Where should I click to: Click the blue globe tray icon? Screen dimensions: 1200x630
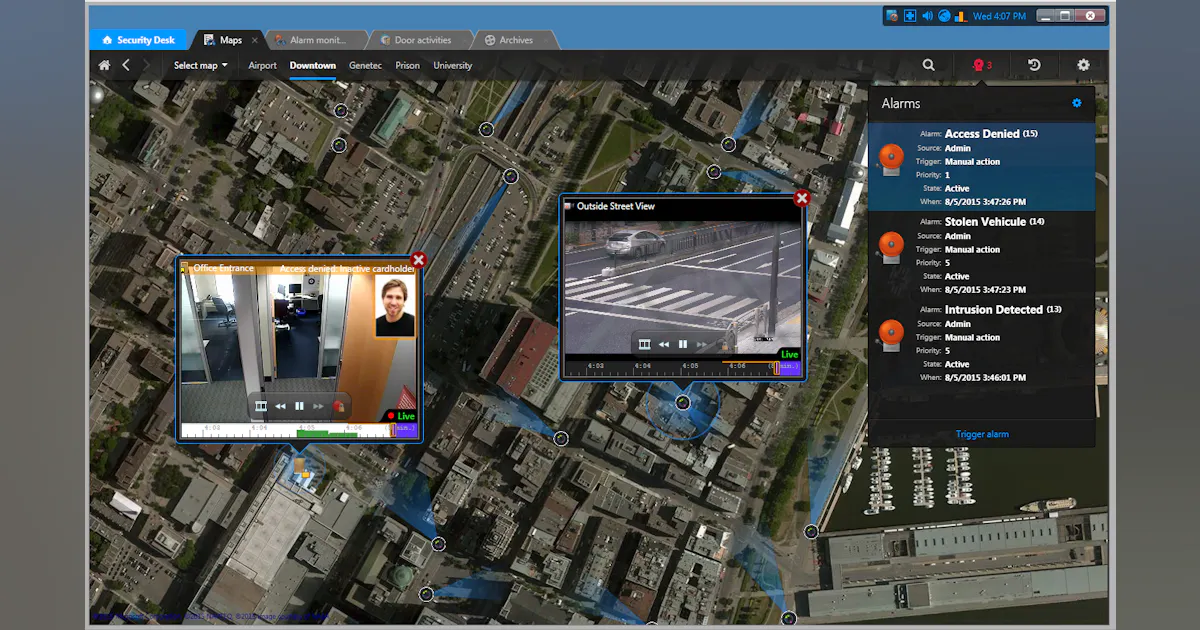(943, 16)
